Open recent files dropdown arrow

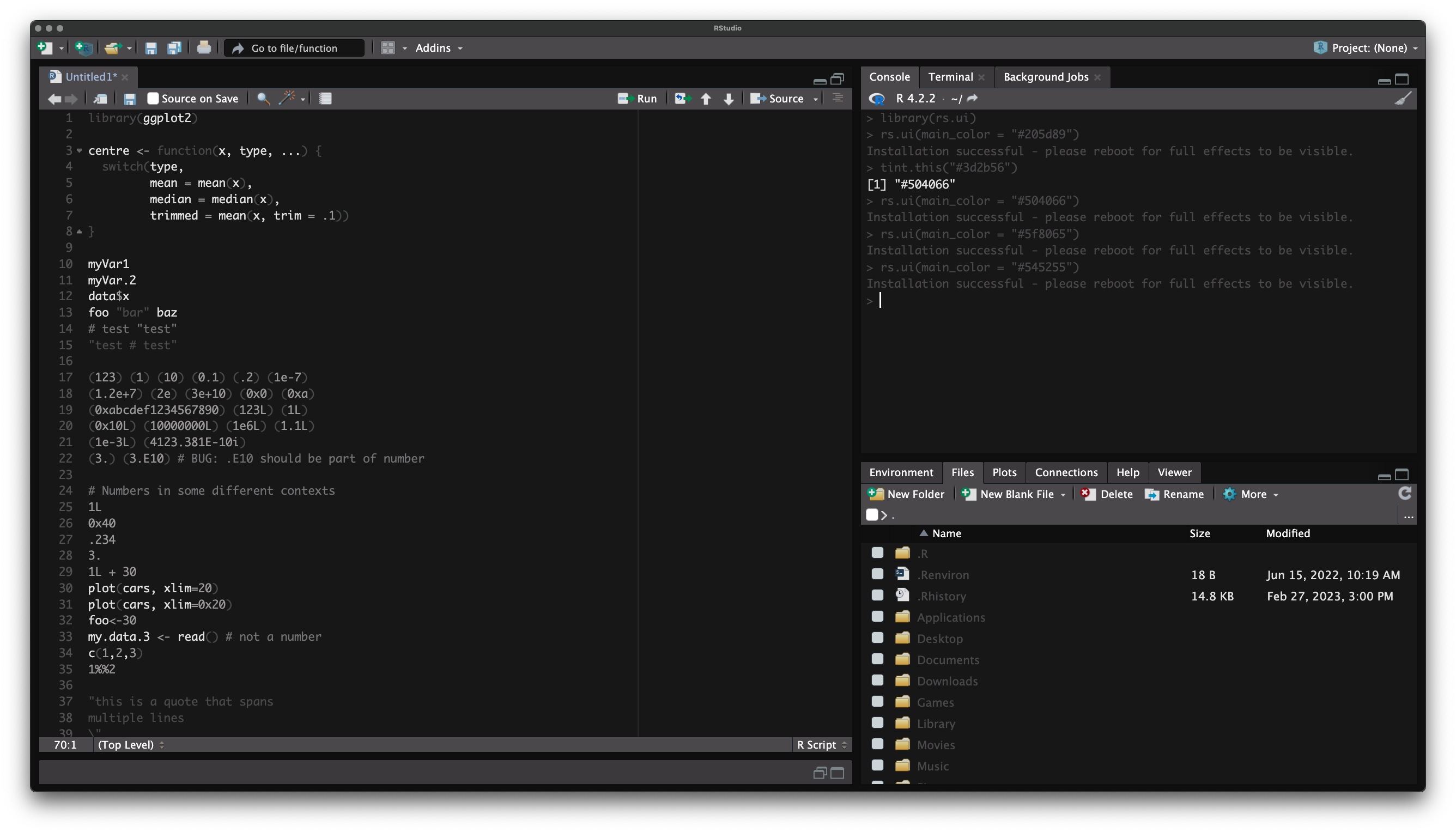(129, 48)
